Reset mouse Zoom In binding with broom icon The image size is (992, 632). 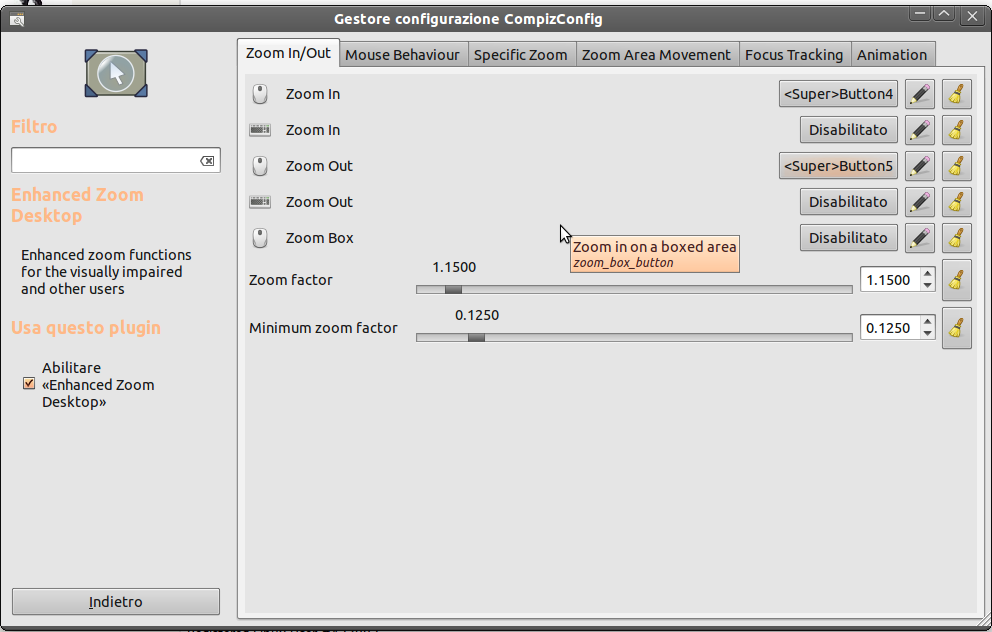957,94
